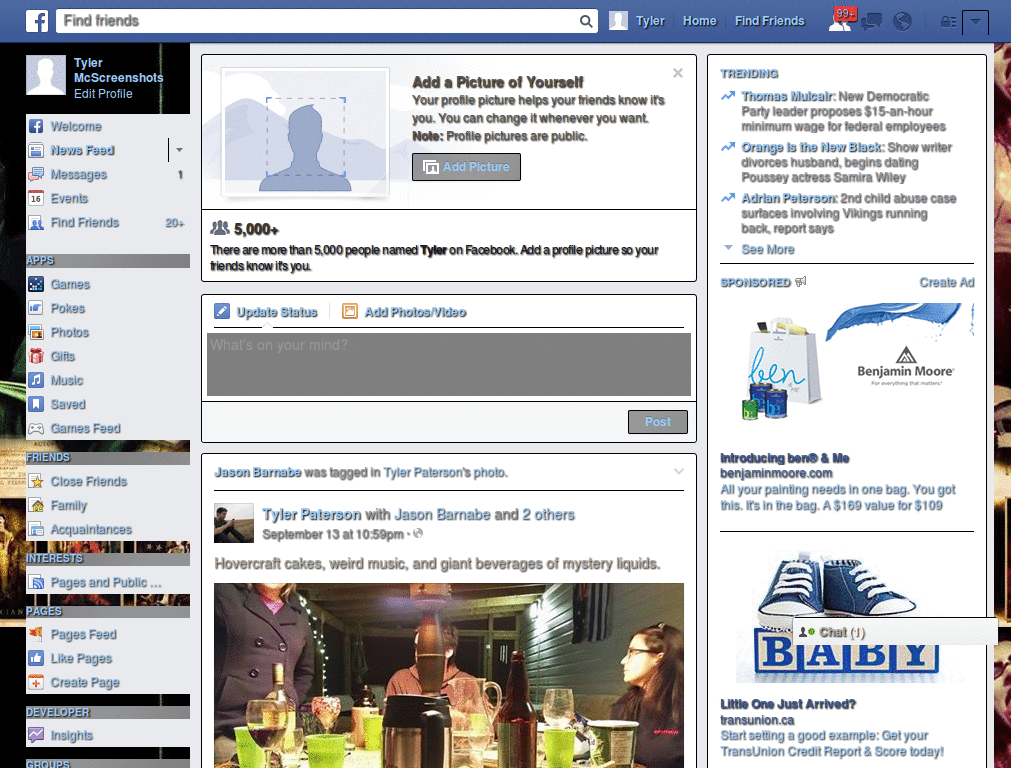Click the What's on your mind text box
This screenshot has height=768, width=1024.
pyautogui.click(x=449, y=364)
